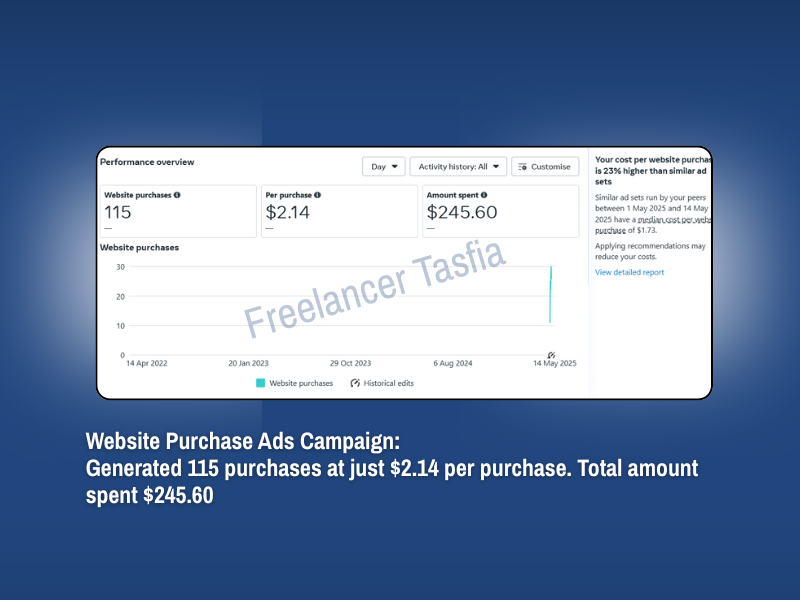
Task: Click the Amount spent info icon
Action: pyautogui.click(x=484, y=195)
